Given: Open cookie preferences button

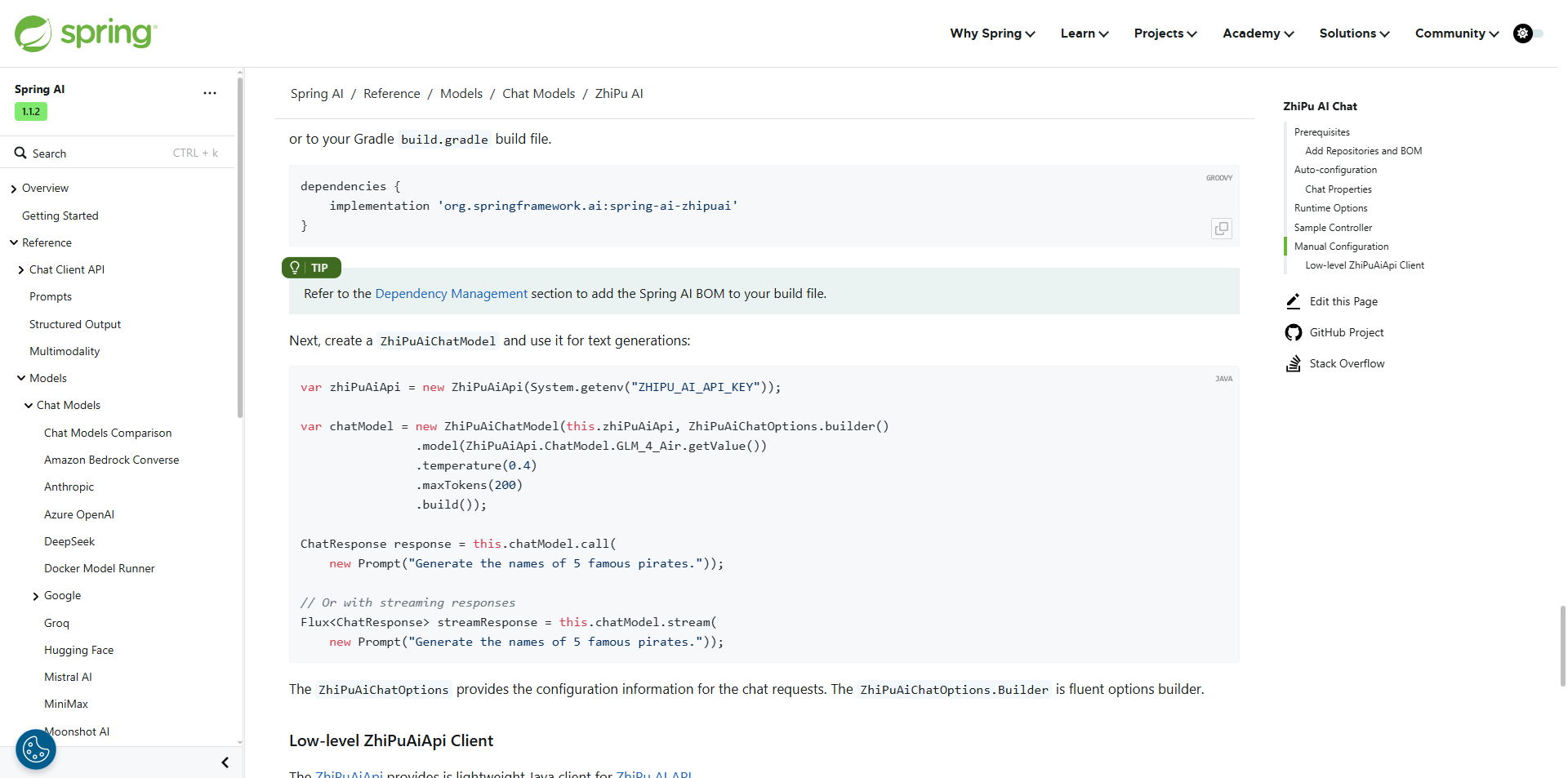Looking at the screenshot, I should tap(36, 749).
